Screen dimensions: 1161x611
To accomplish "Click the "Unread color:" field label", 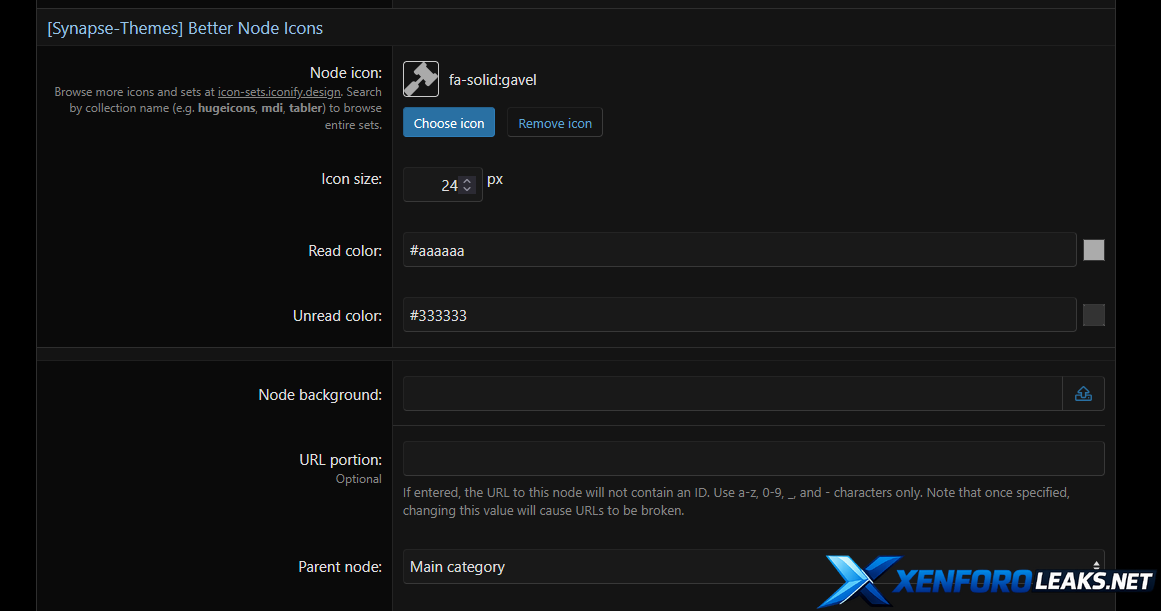I will [337, 316].
